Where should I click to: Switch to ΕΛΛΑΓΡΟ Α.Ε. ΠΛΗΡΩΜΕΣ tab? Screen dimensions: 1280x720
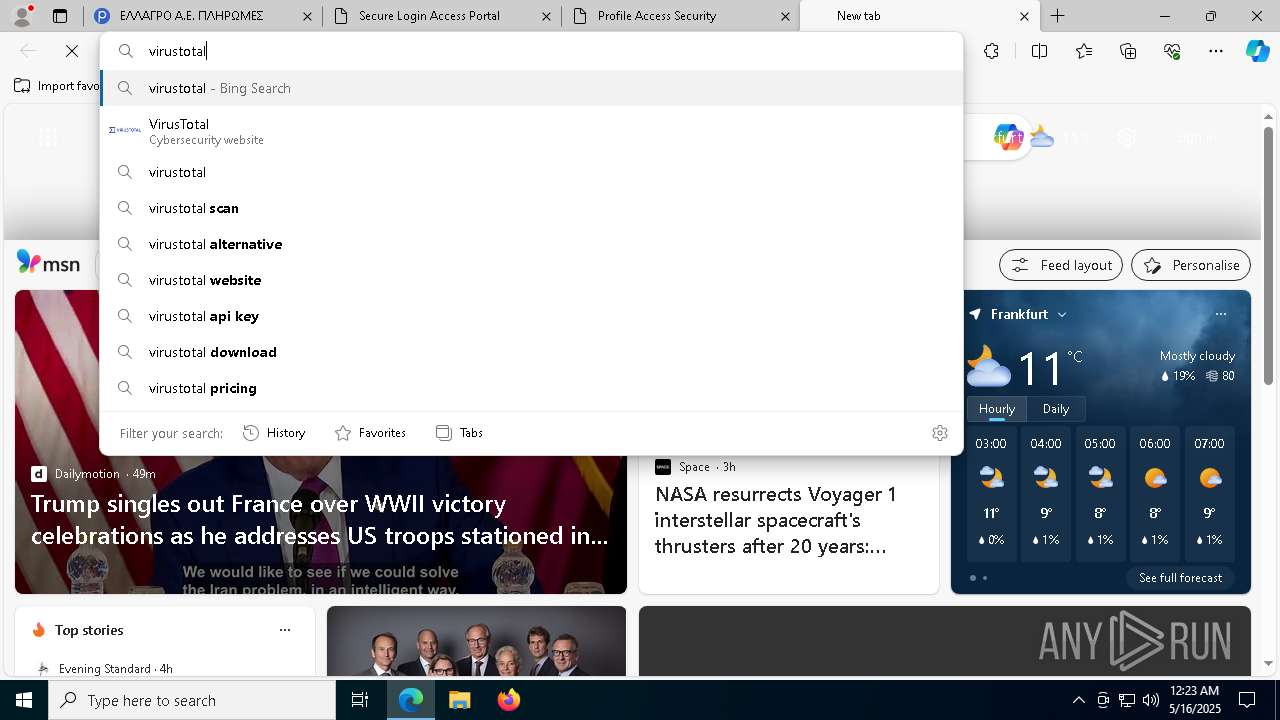point(203,16)
